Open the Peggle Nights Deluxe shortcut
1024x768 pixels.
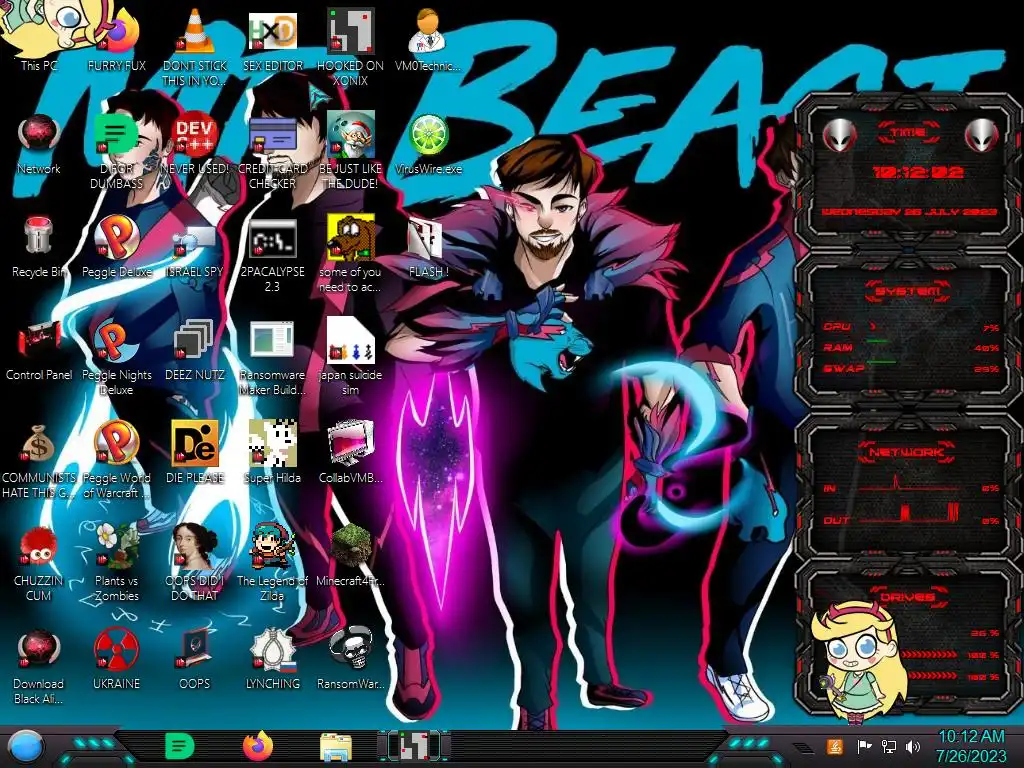tap(117, 357)
